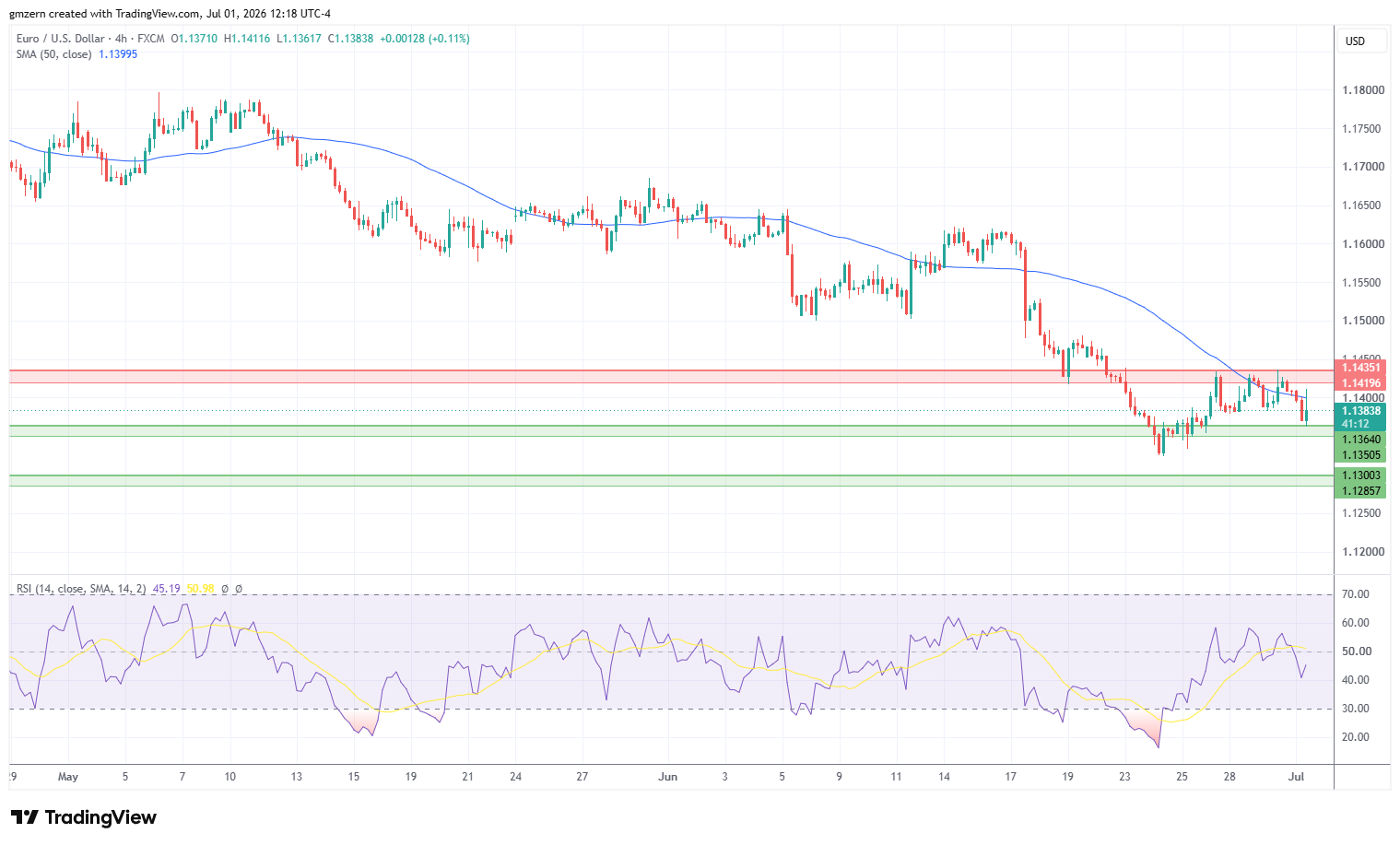Viewport: 1400px width, 845px height.
Task: Click the Jul label on time axis
Action: tap(1296, 777)
